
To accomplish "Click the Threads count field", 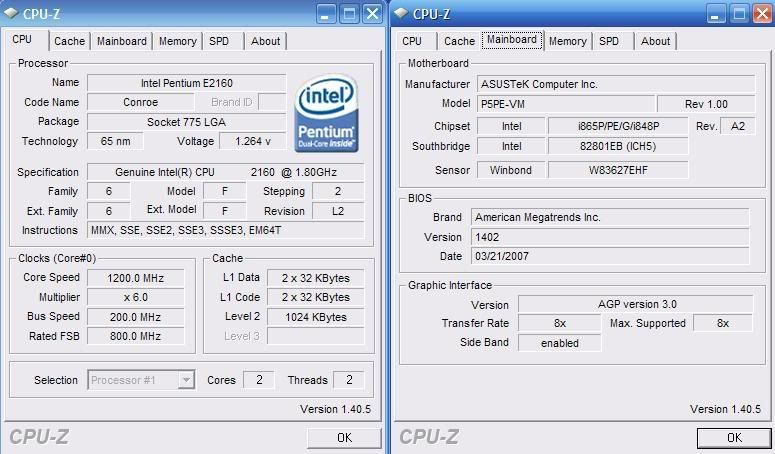I will point(349,380).
